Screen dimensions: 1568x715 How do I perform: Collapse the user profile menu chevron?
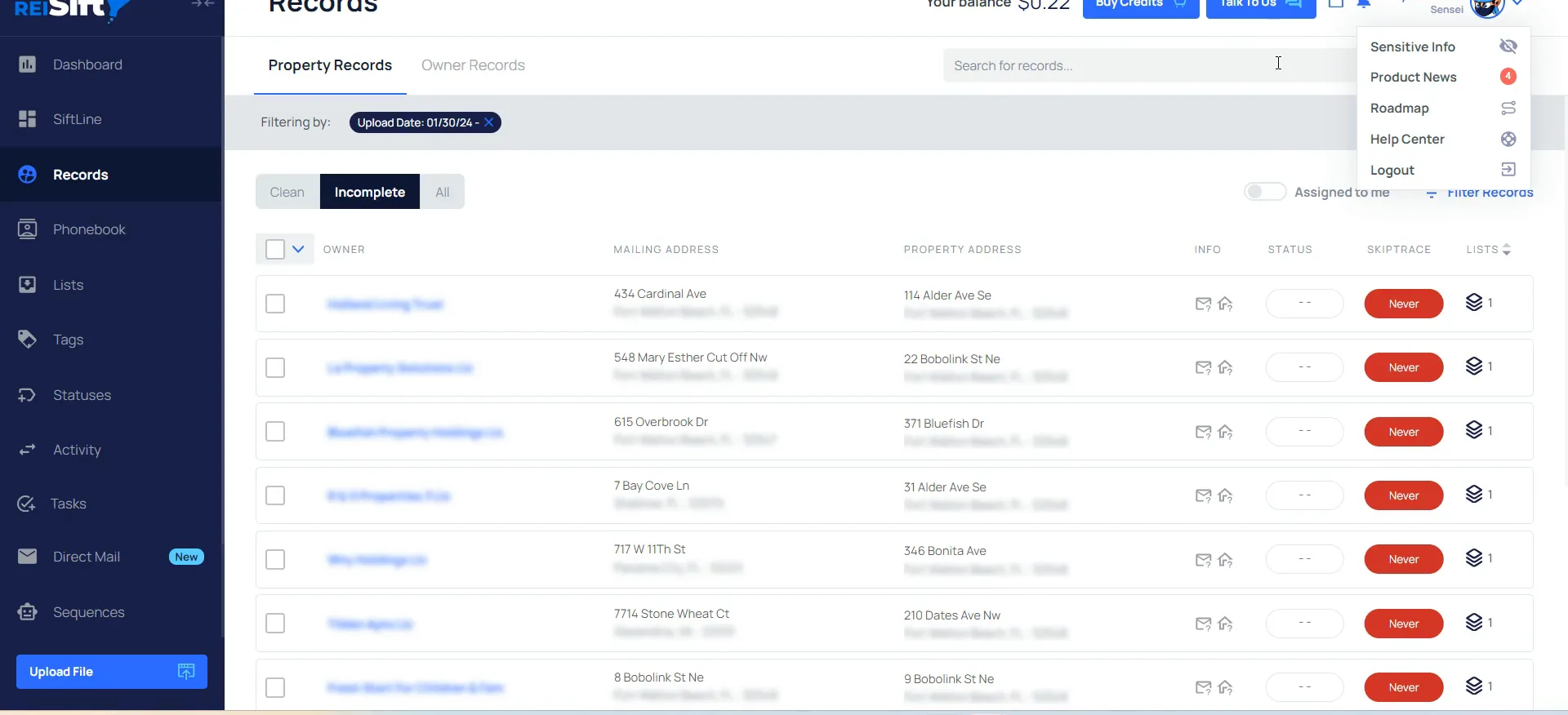pos(1517,3)
